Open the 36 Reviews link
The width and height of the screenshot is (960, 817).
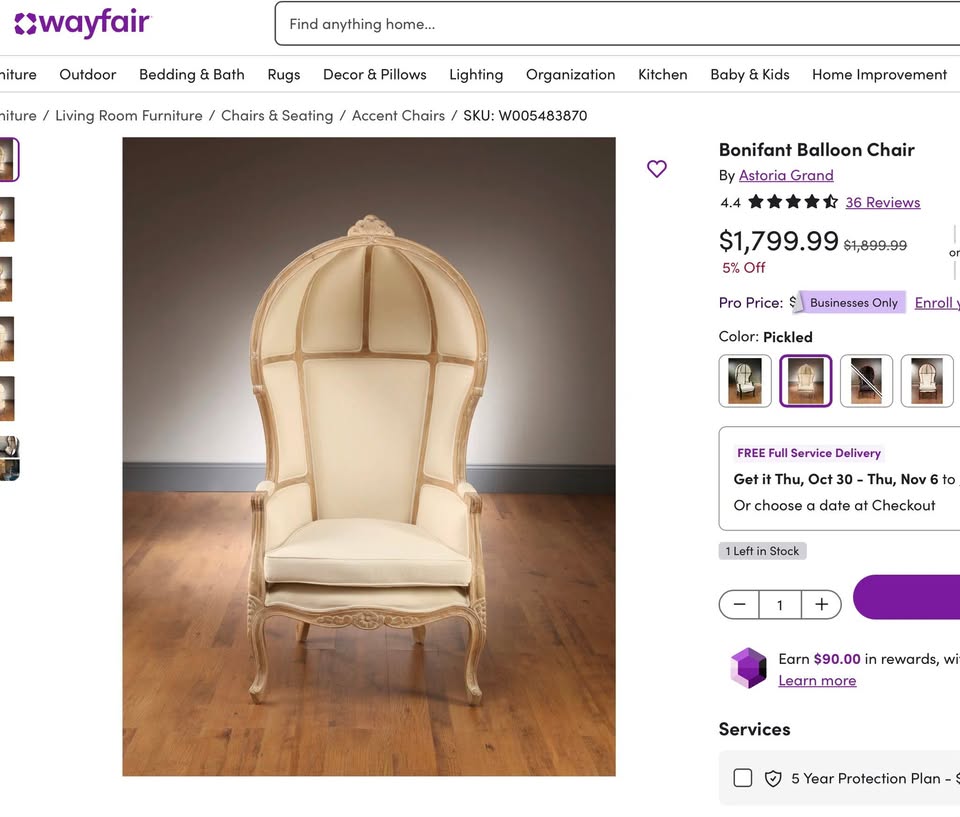pyautogui.click(x=882, y=202)
